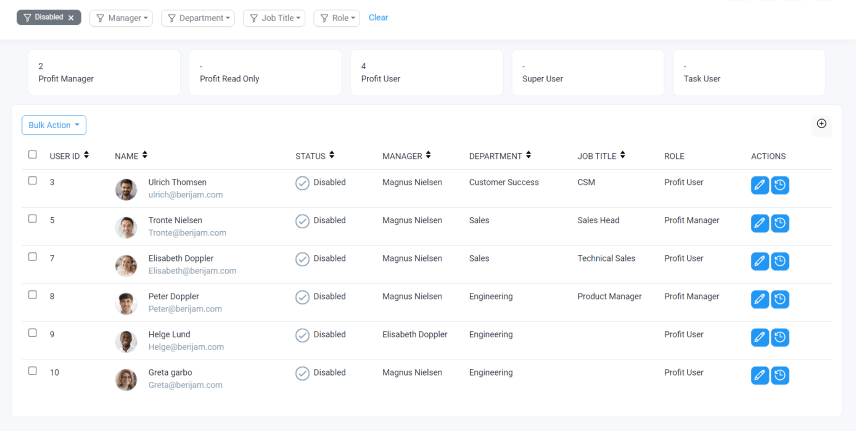View history for Elisabeth Doppler
The width and height of the screenshot is (856, 432).
(x=780, y=262)
